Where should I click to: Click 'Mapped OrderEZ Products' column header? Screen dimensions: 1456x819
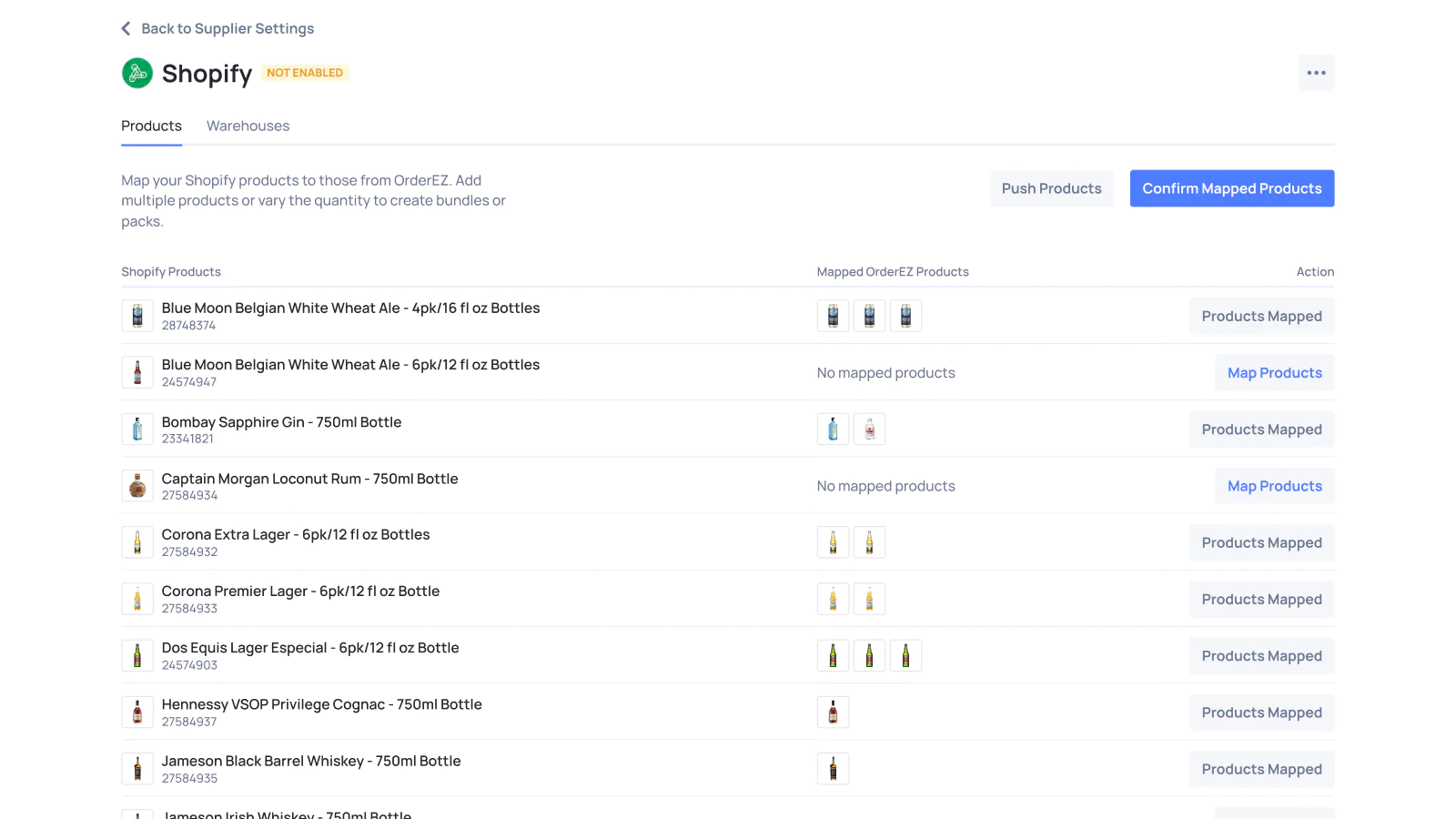coord(893,272)
